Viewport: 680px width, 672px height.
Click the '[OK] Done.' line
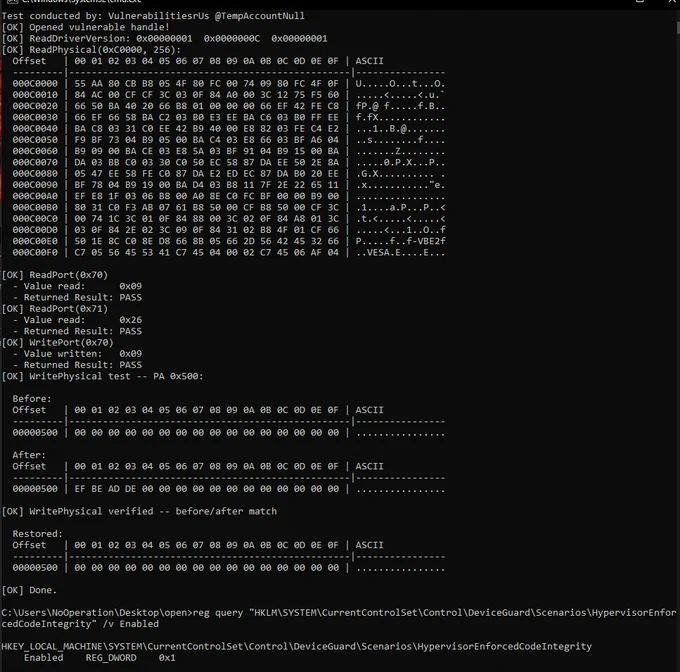pyautogui.click(x=29, y=591)
